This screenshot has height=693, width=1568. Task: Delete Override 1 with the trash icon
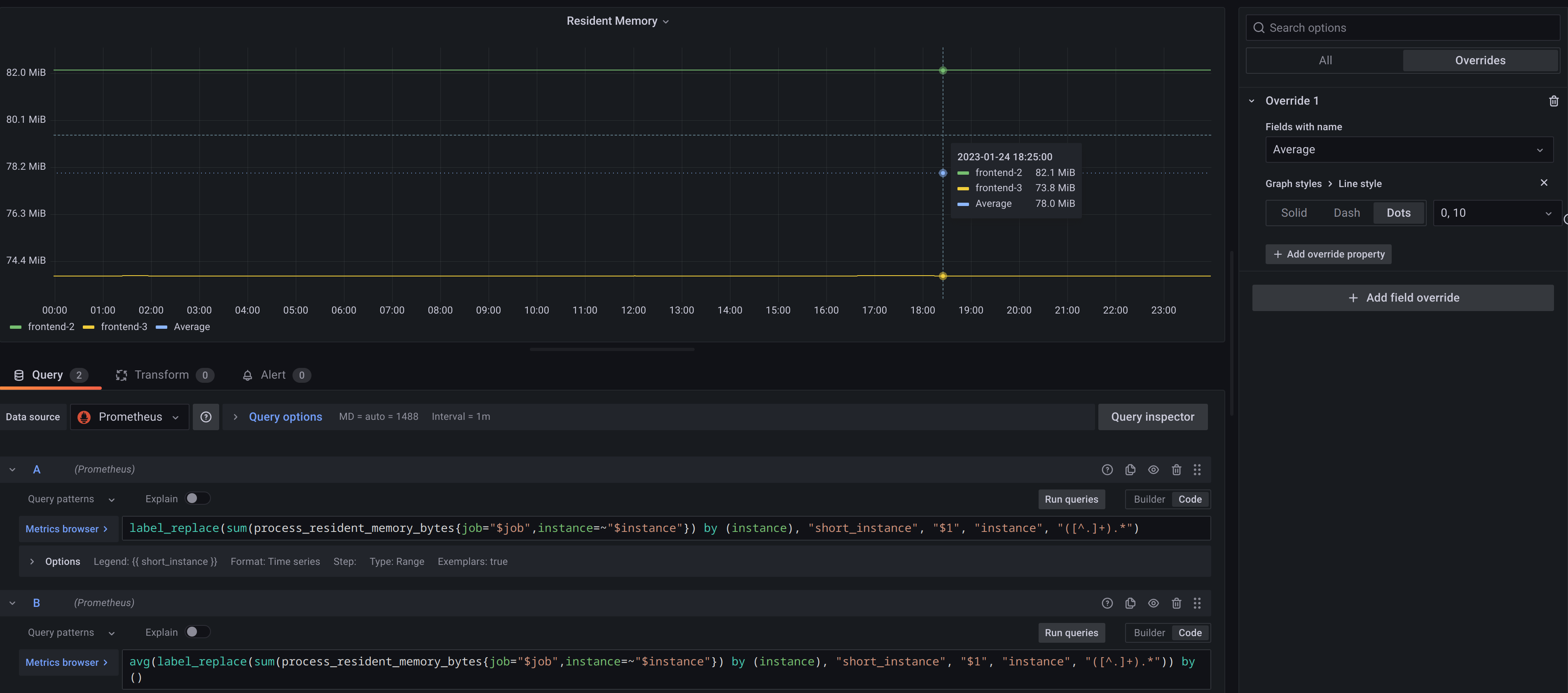(1554, 101)
